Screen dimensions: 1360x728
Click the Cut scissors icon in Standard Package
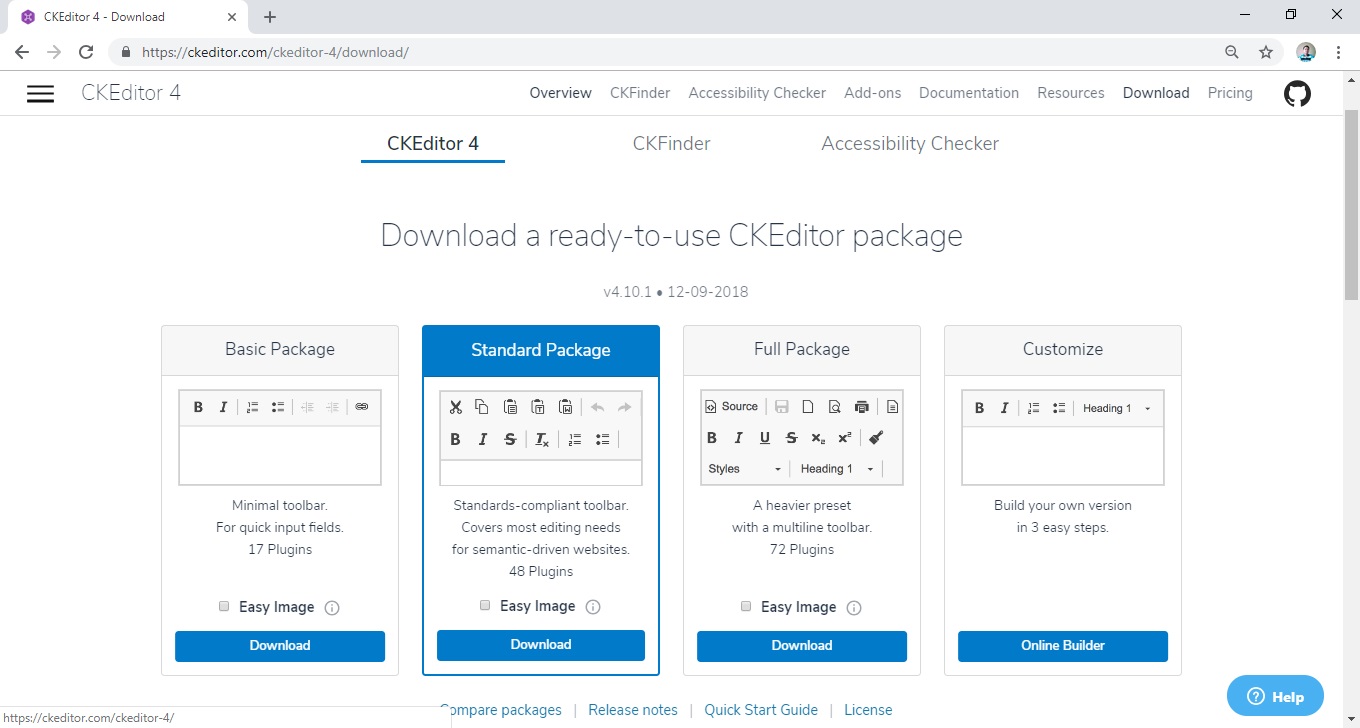455,407
